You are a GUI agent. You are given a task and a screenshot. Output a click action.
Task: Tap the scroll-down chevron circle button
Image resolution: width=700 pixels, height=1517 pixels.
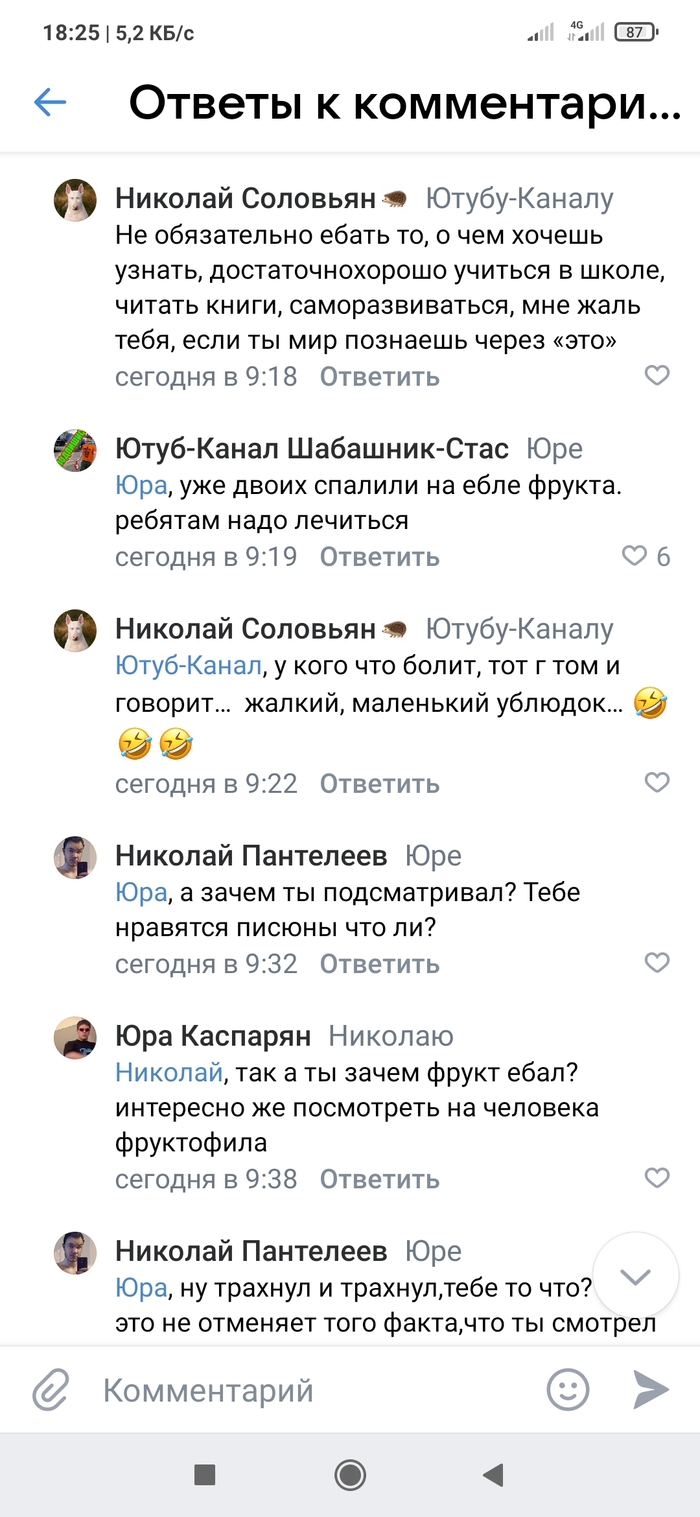(x=636, y=1276)
